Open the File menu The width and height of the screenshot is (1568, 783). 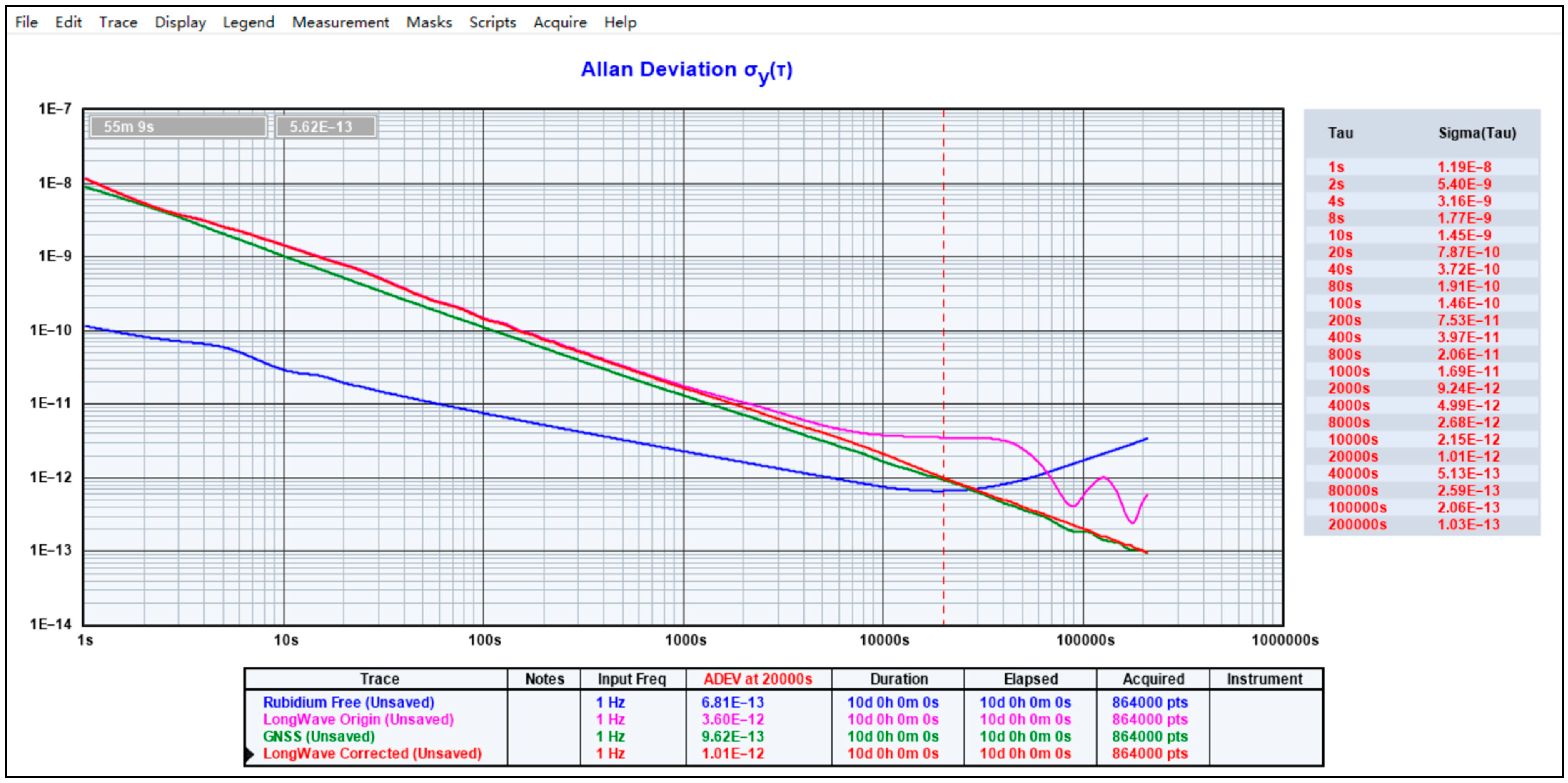coord(26,22)
